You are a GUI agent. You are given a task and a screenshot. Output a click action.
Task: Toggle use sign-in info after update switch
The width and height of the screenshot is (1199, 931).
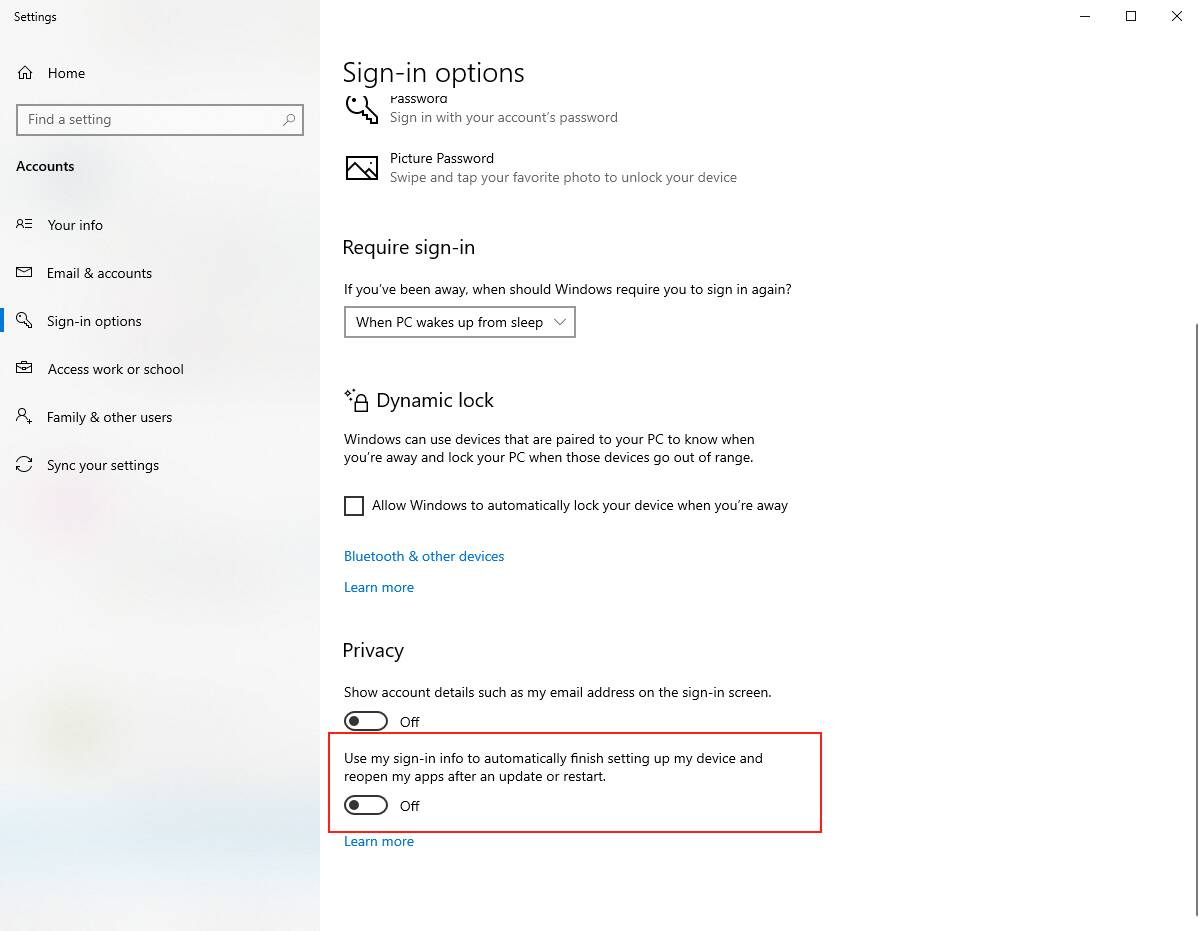366,805
